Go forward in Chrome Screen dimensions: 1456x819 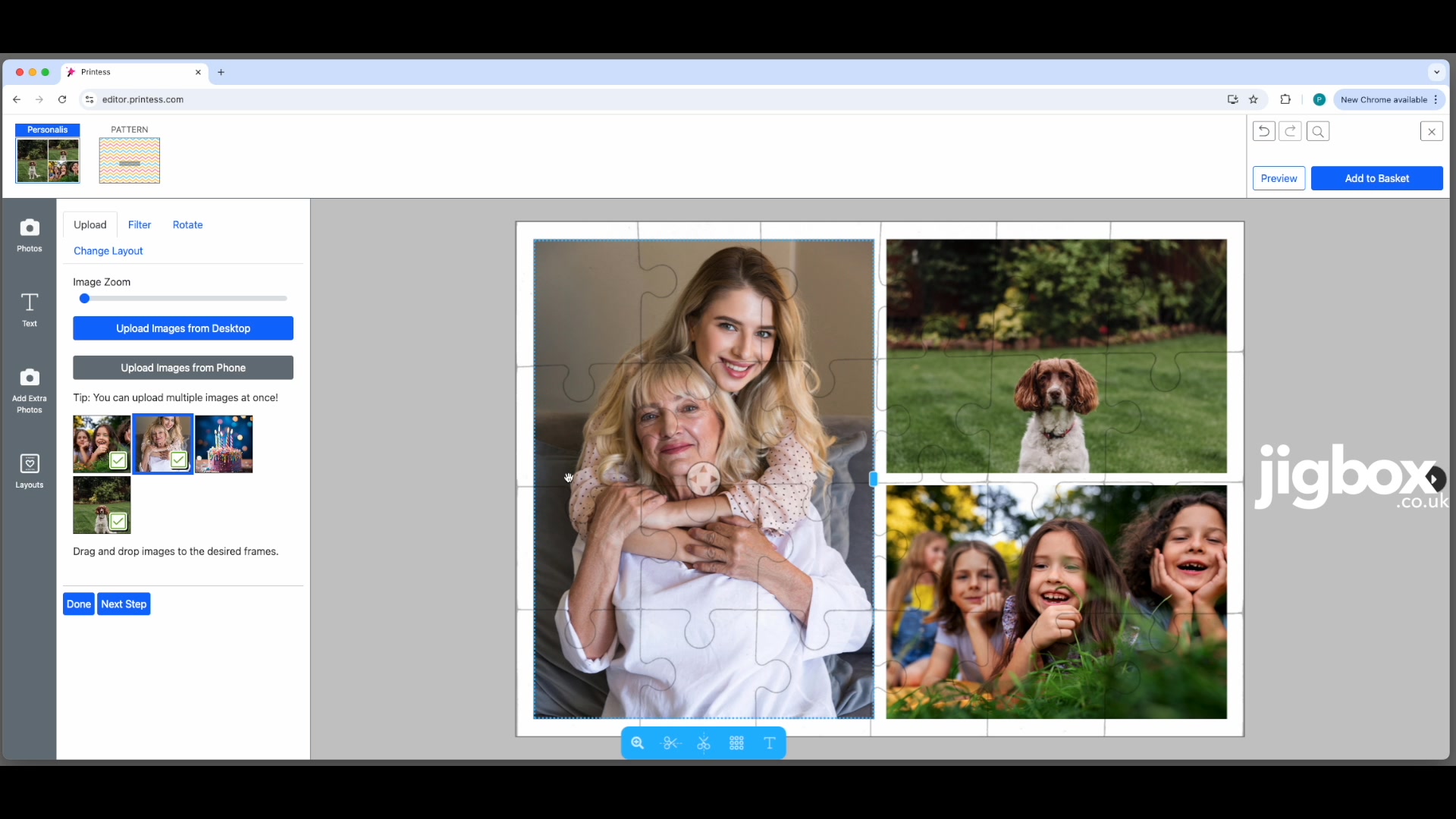click(x=39, y=99)
